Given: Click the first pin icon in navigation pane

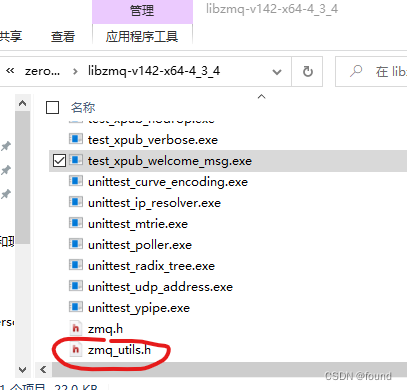Looking at the screenshot, I should (6, 146).
